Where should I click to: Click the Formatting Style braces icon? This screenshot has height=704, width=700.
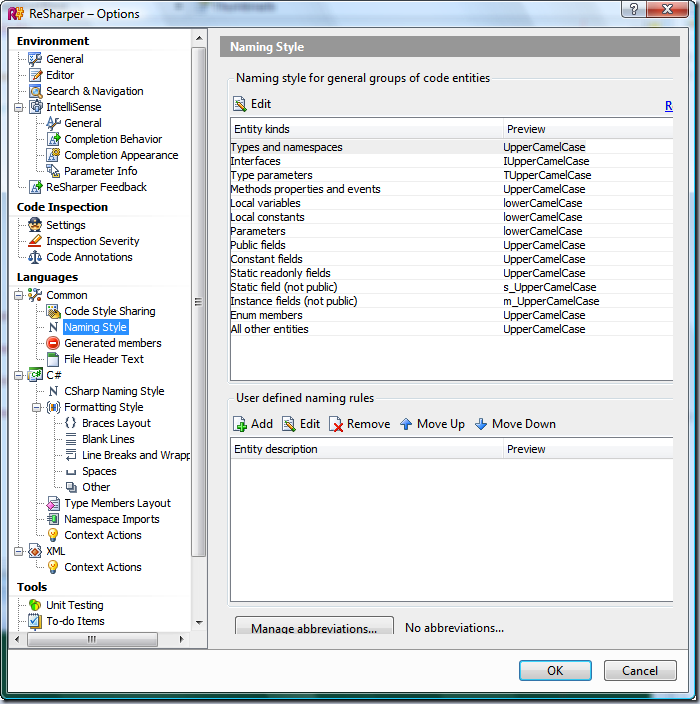(x=53, y=407)
